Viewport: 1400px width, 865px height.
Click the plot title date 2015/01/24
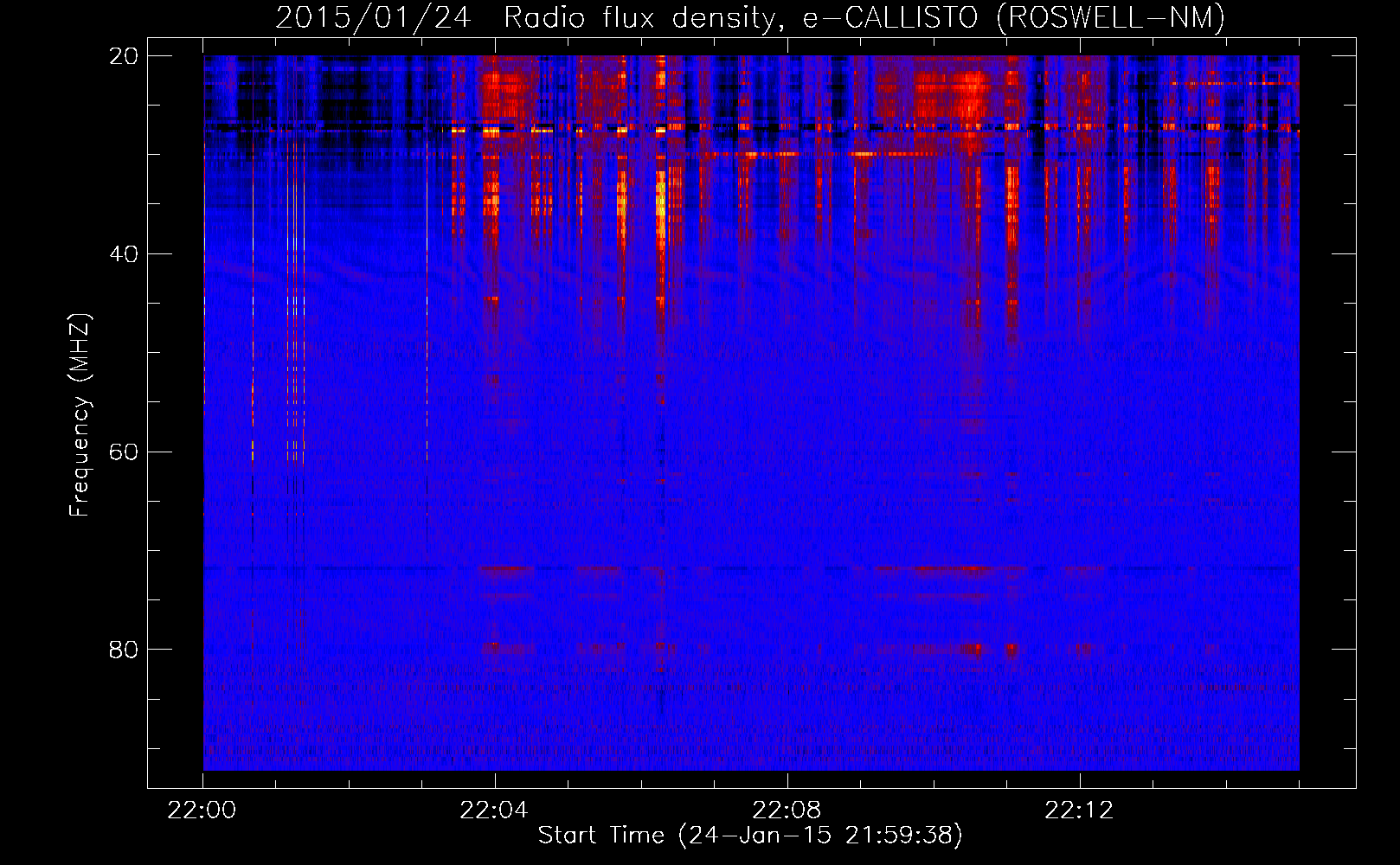tap(373, 17)
